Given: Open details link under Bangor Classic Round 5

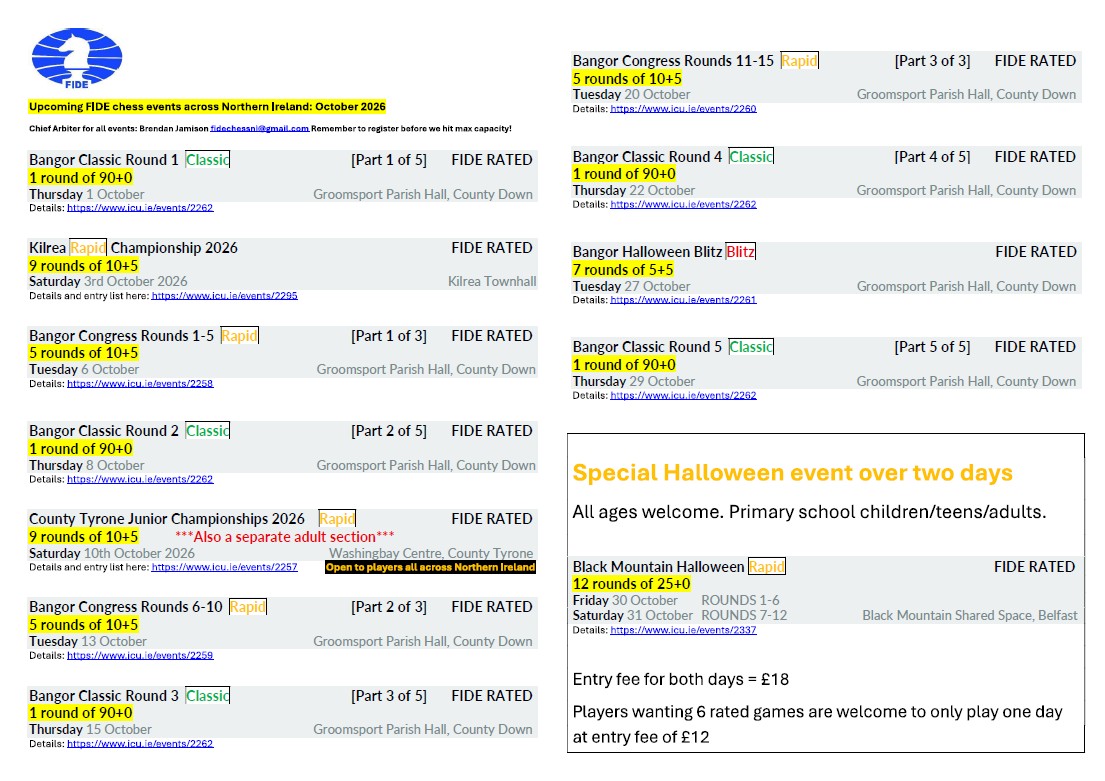Looking at the screenshot, I should tap(683, 395).
